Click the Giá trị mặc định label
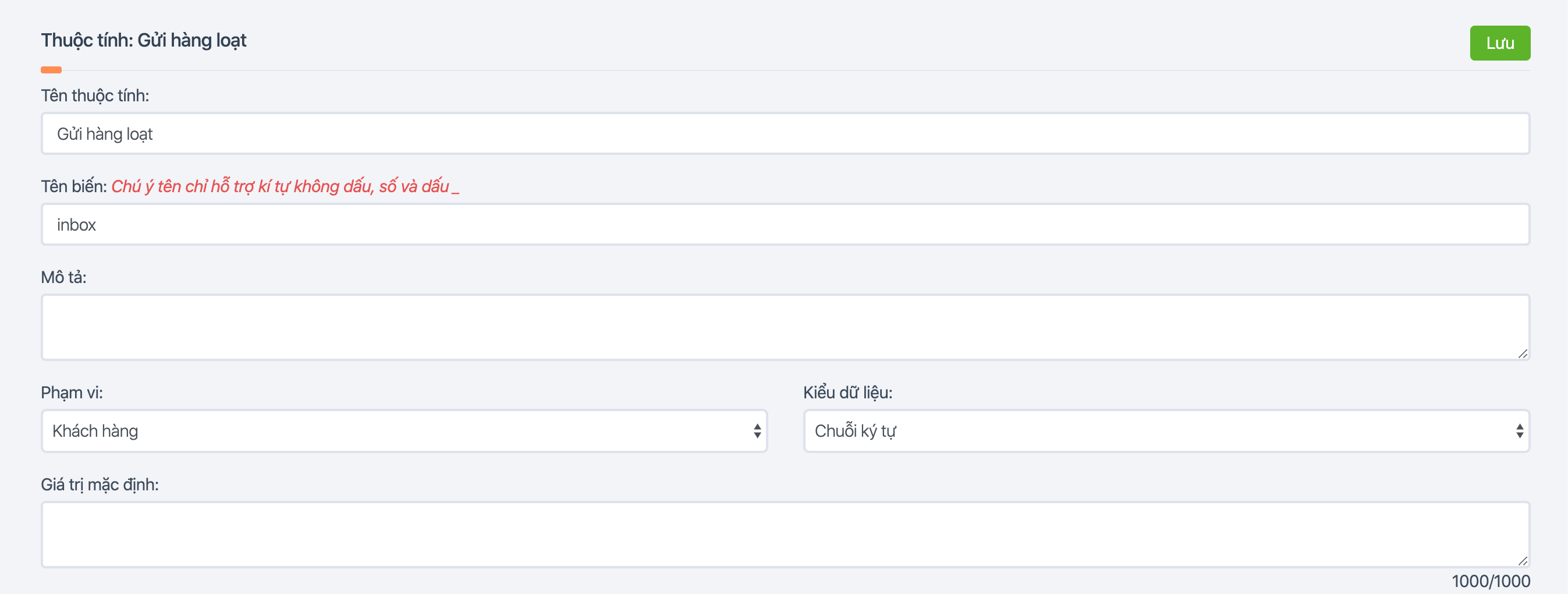1568x594 pixels. [100, 485]
